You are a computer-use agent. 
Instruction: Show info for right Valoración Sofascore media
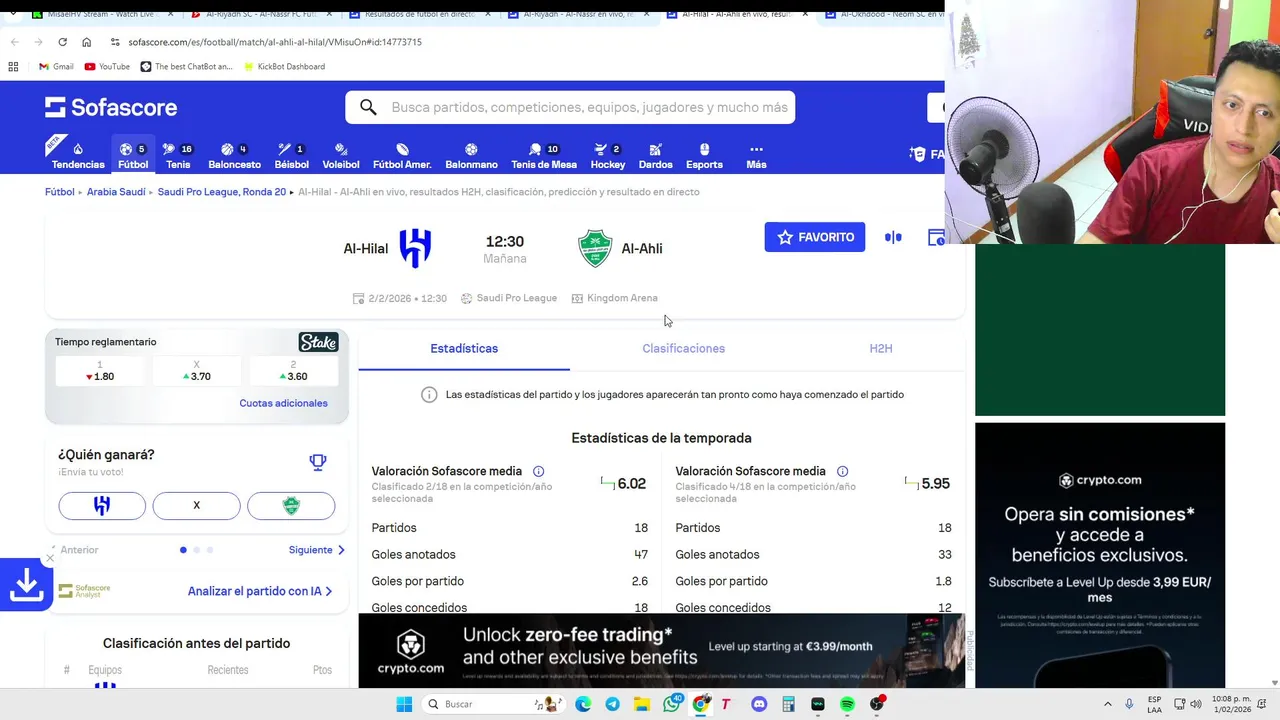pyautogui.click(x=842, y=471)
